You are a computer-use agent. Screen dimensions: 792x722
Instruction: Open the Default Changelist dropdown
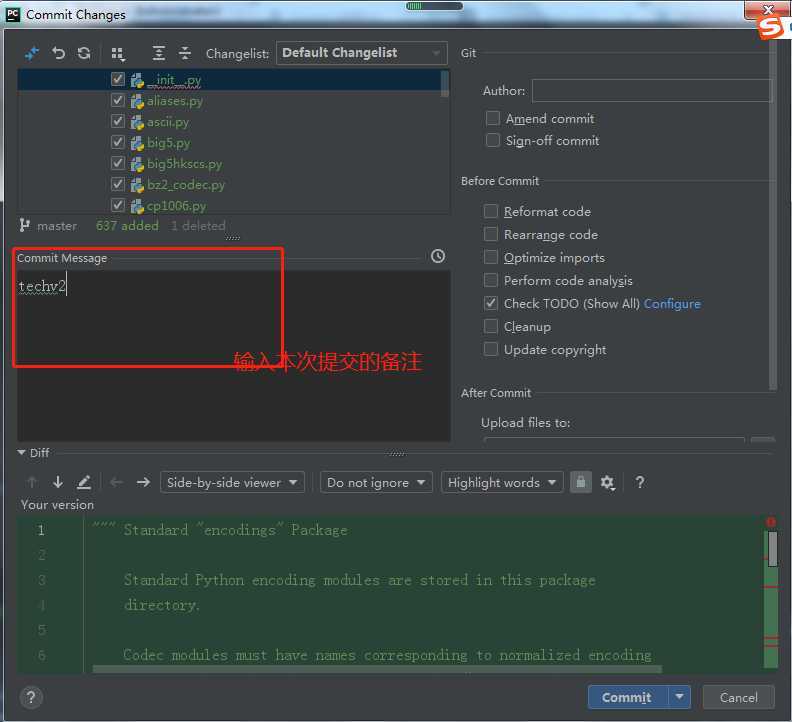[362, 53]
